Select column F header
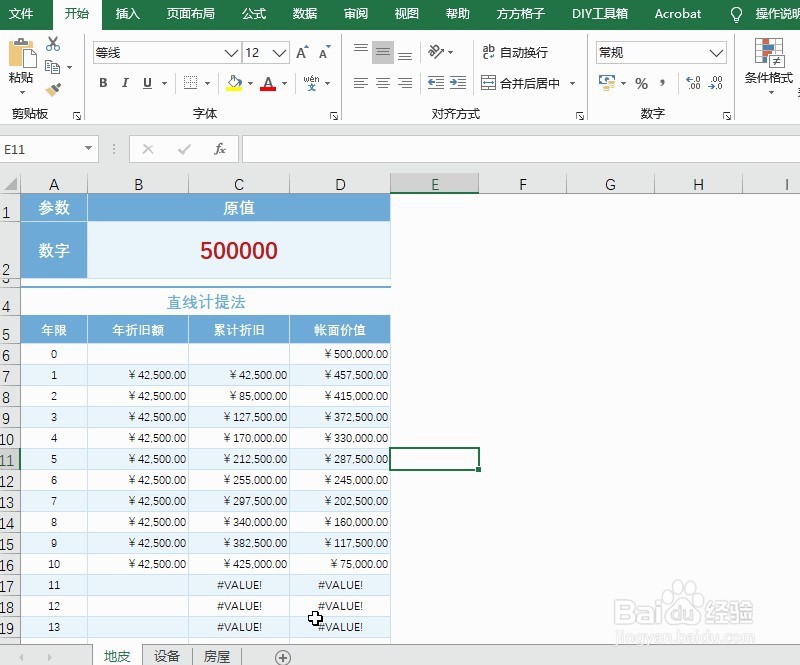The image size is (800, 665). 522,184
